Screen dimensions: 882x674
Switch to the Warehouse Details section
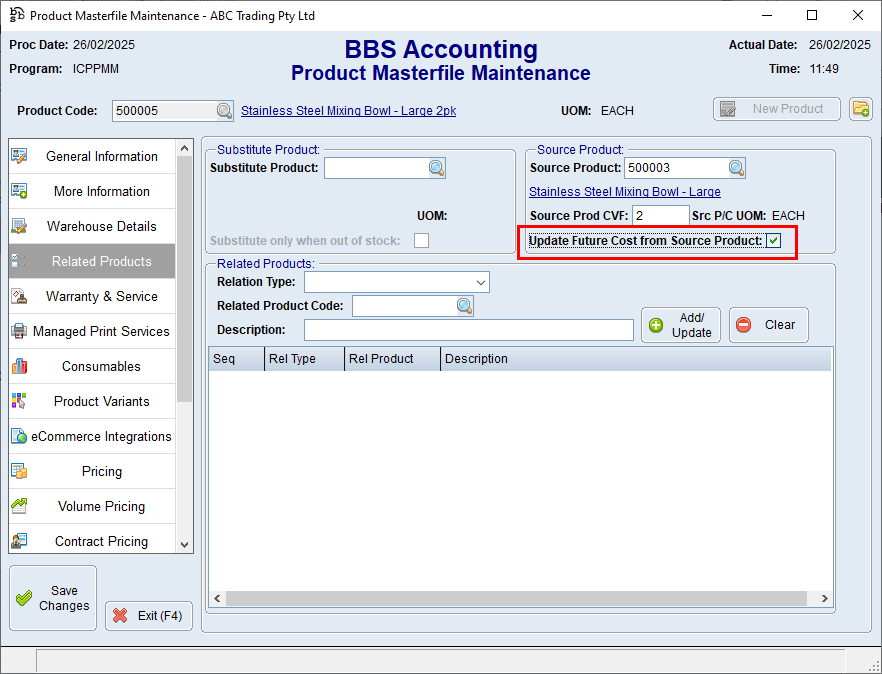(x=101, y=226)
